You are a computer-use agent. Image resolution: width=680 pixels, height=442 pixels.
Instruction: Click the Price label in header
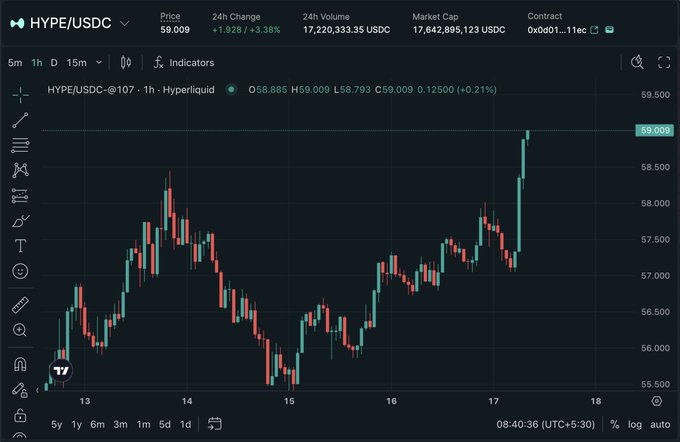click(x=170, y=16)
